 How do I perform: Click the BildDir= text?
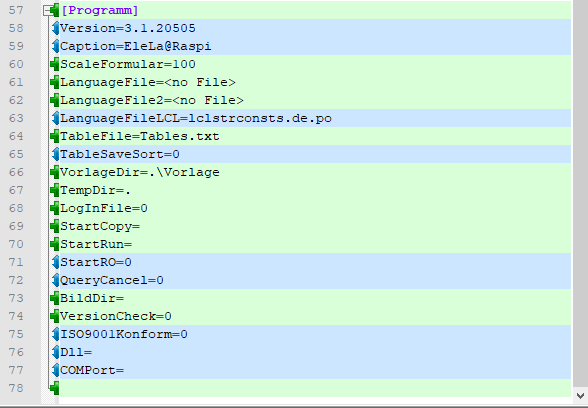(92, 298)
